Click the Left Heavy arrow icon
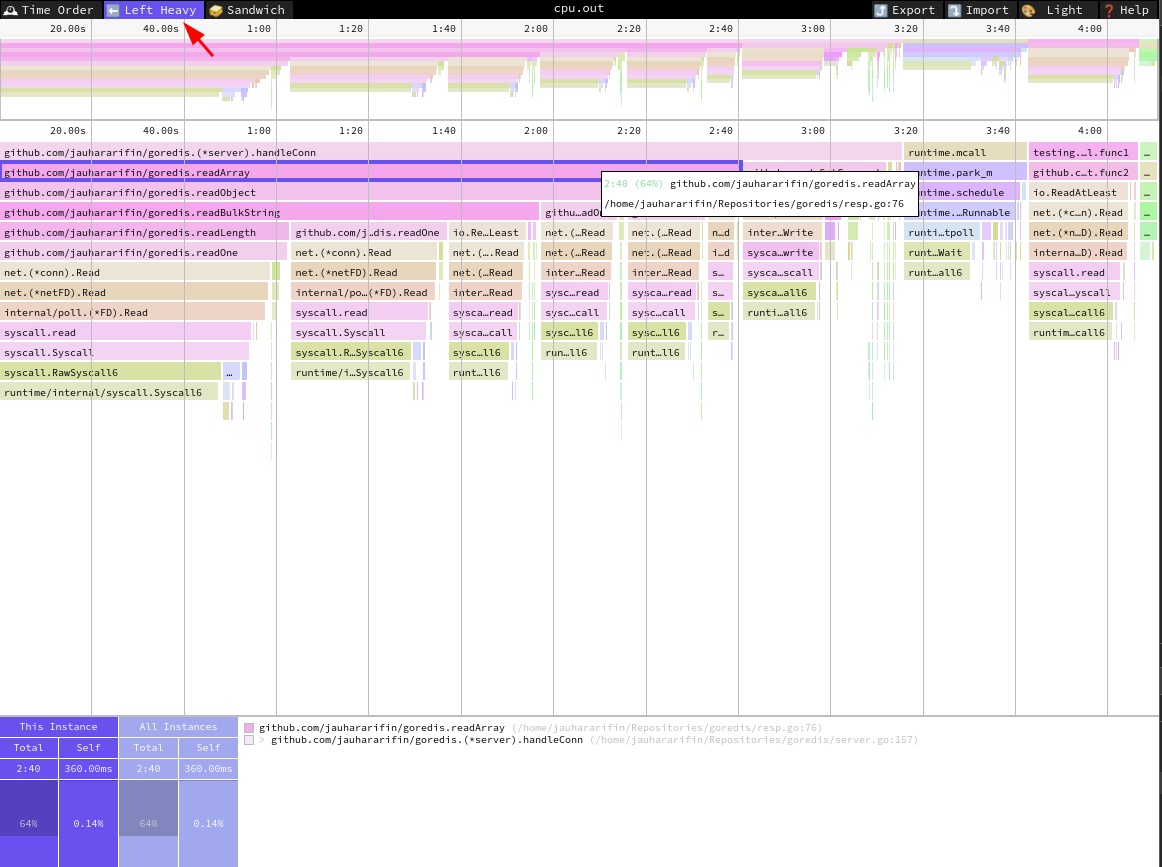The image size is (1162, 867). [x=113, y=10]
